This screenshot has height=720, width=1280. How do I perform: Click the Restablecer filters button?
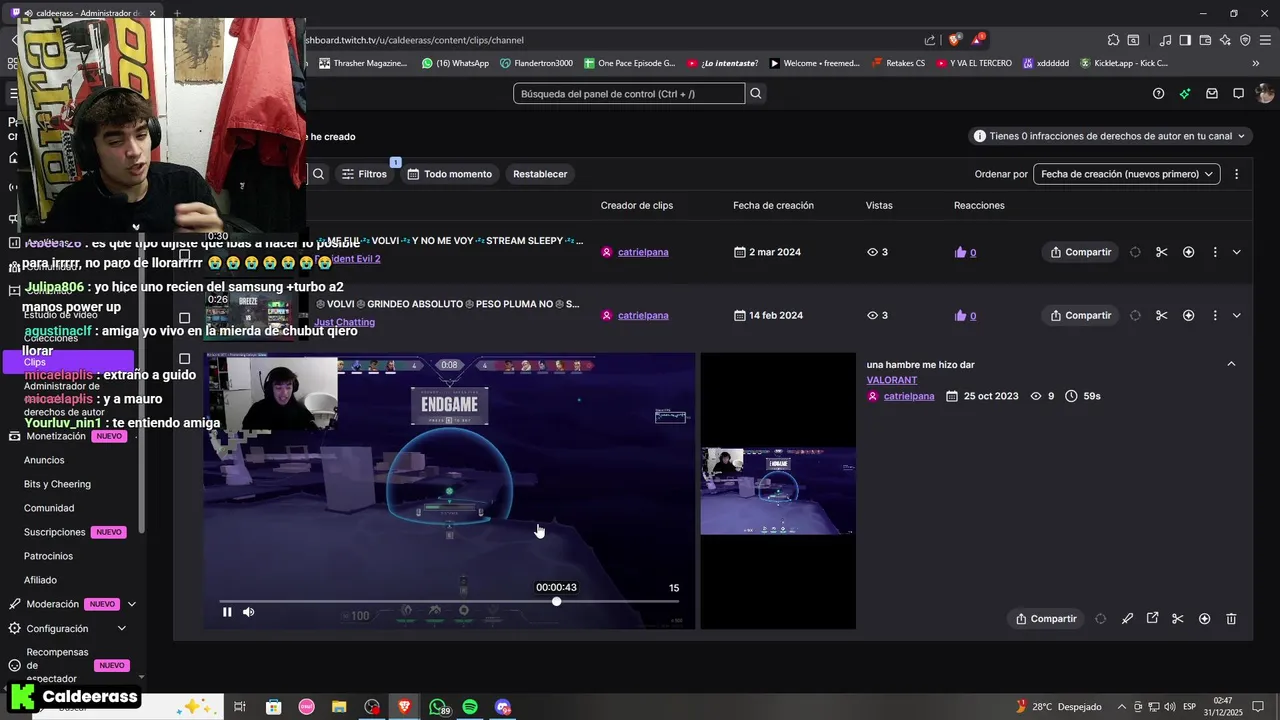pyautogui.click(x=540, y=174)
